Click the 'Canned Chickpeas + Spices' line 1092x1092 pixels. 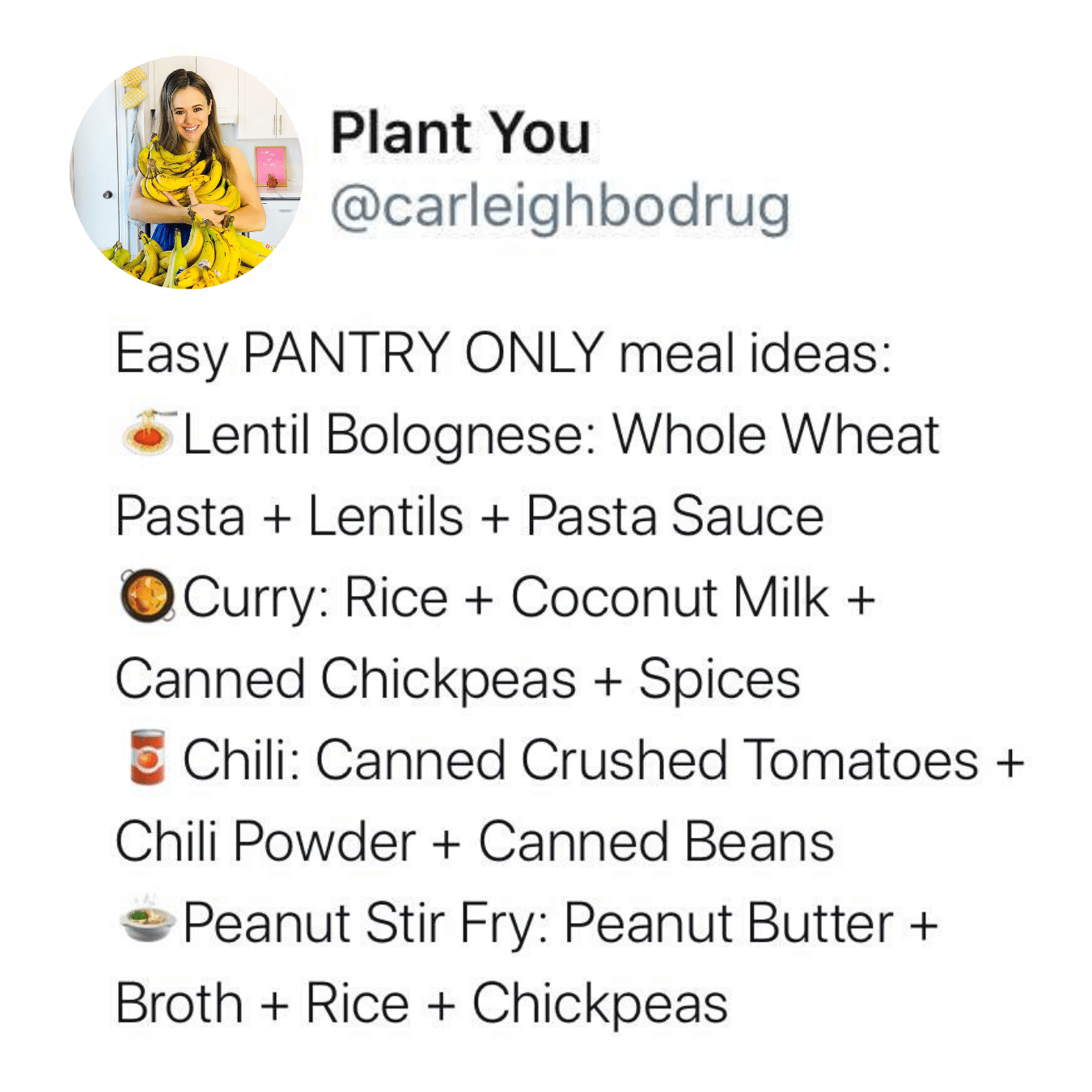pos(458,679)
